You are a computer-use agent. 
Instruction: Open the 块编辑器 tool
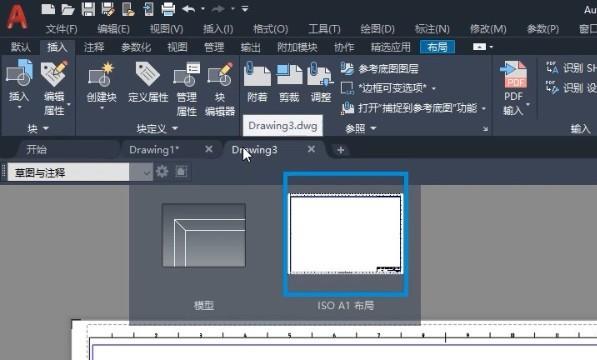coord(220,89)
